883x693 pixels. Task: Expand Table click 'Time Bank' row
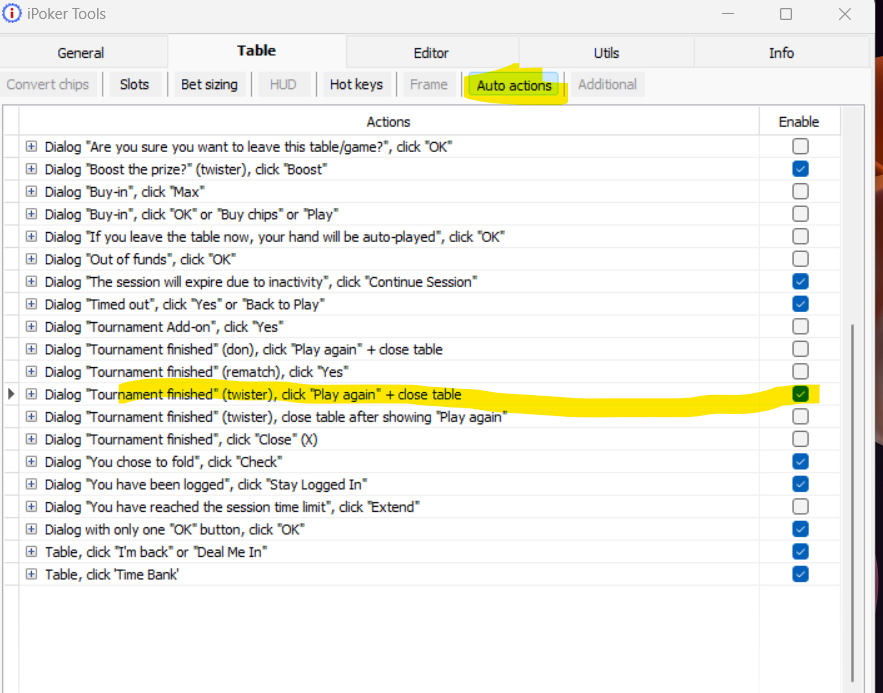point(32,574)
